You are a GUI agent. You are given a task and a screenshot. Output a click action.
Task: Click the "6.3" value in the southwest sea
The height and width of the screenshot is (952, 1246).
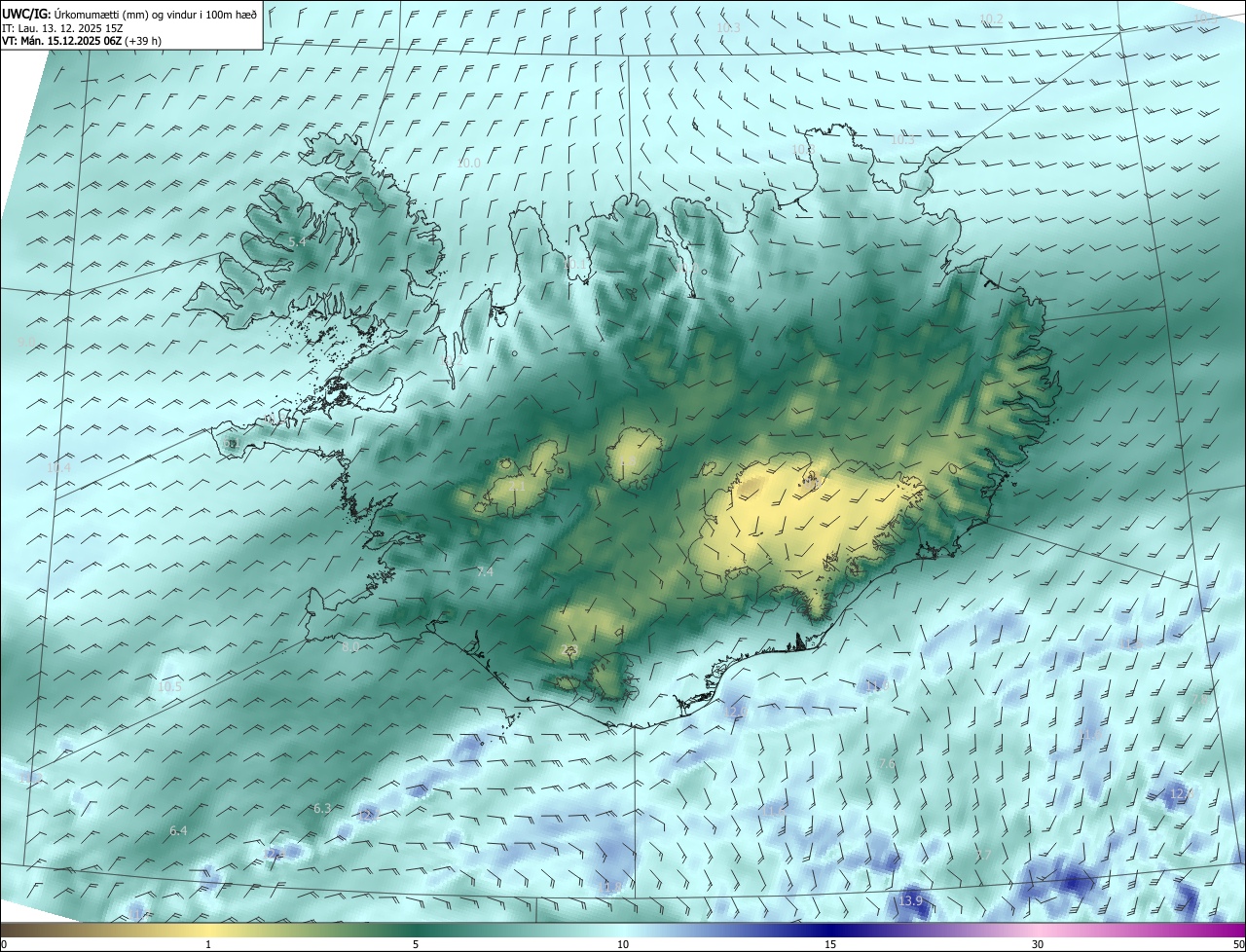322,809
